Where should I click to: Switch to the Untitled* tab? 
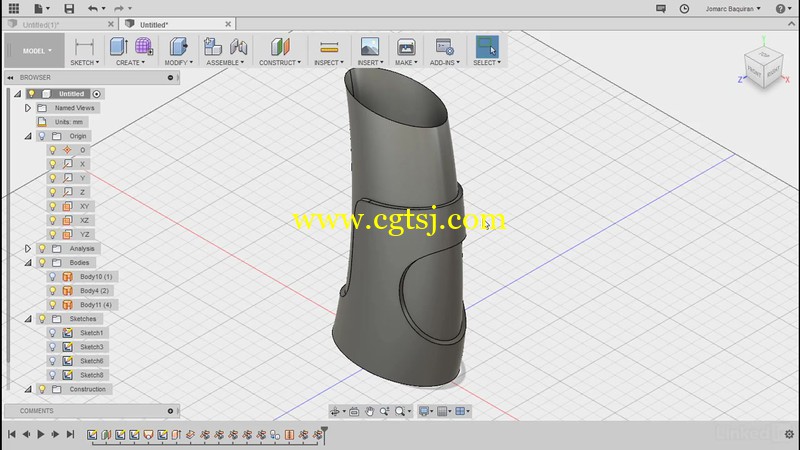(x=154, y=24)
